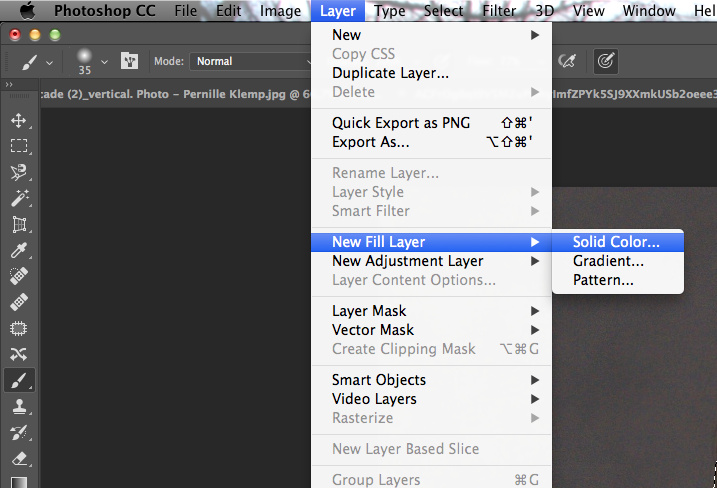Select the Eraser tool
This screenshot has height=488, width=717.
click(x=18, y=459)
